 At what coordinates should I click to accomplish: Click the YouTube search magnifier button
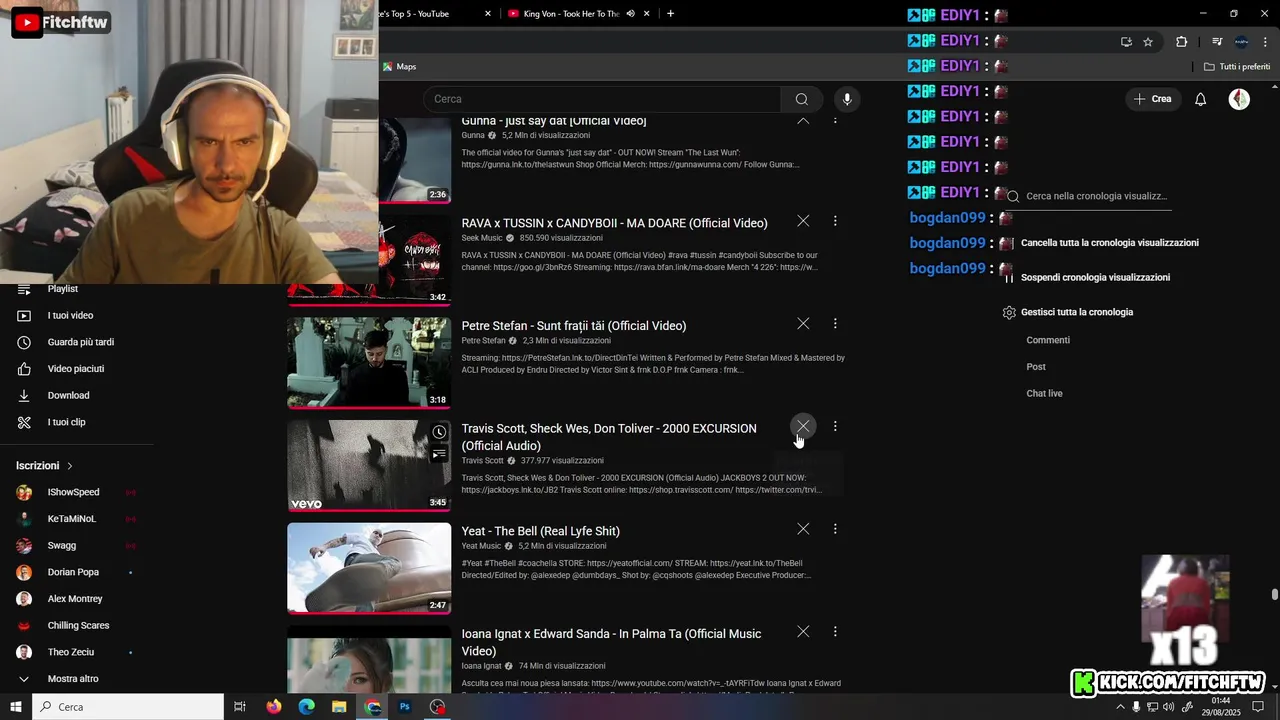(x=801, y=99)
